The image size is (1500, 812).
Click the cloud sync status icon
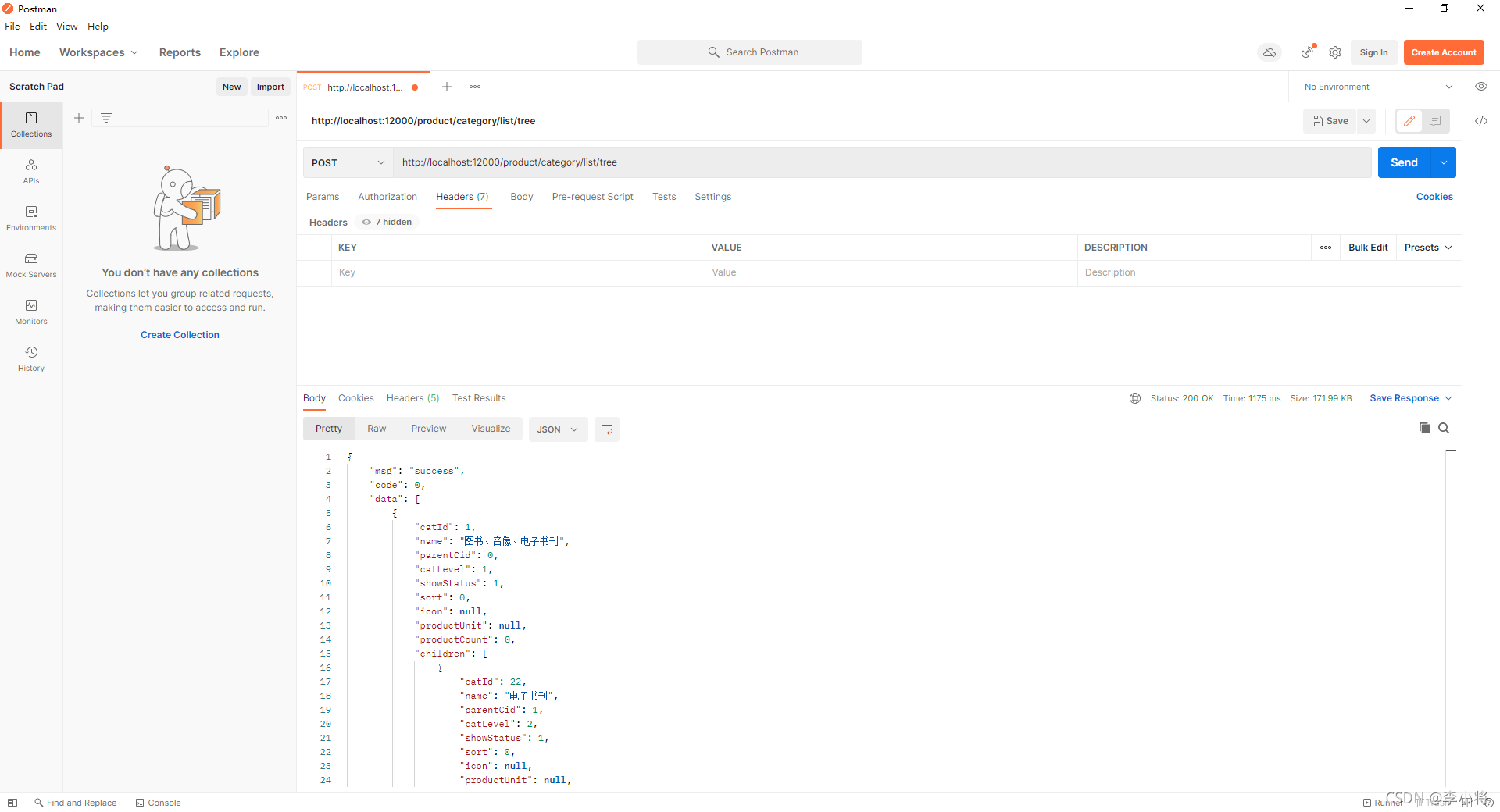tap(1270, 52)
